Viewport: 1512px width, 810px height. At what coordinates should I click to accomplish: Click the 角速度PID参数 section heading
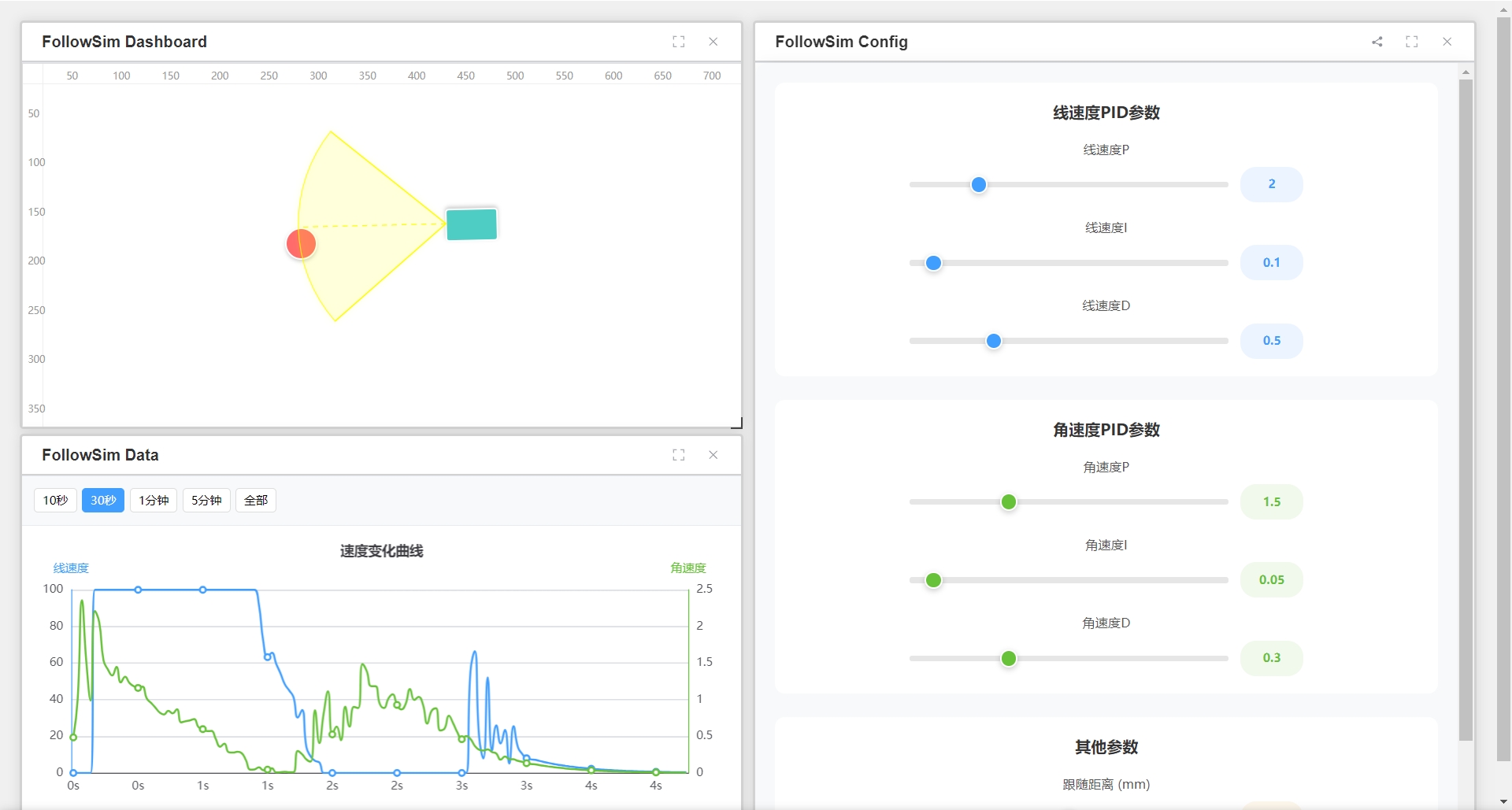tap(1106, 430)
